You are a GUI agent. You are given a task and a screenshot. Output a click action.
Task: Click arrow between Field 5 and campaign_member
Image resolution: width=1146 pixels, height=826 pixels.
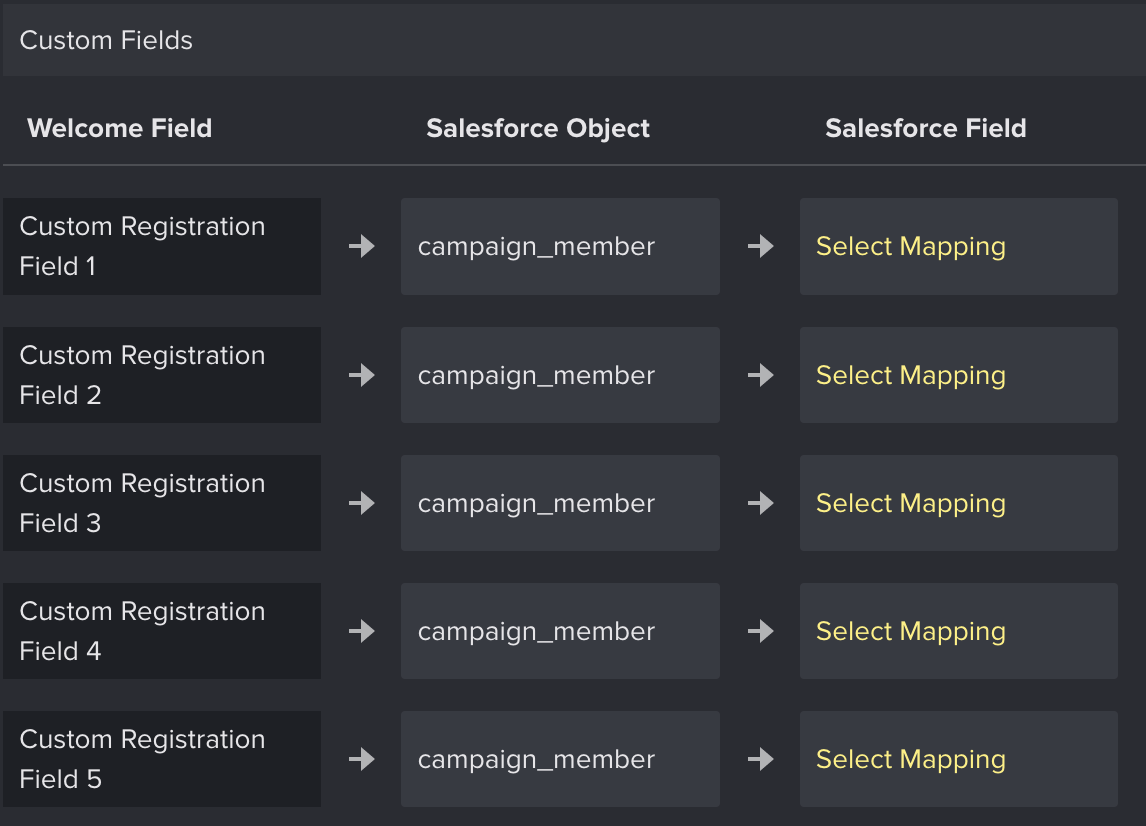pyautogui.click(x=362, y=759)
